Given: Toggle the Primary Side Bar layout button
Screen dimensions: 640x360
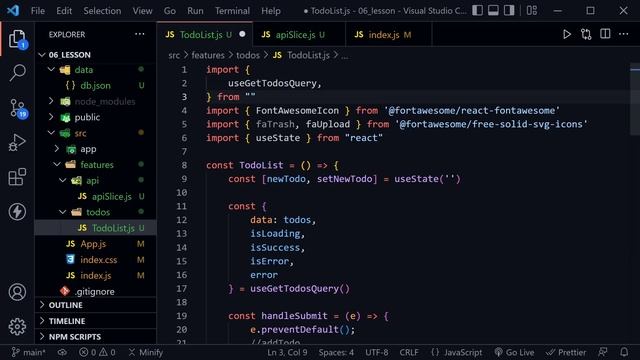Looking at the screenshot, I should 477,10.
